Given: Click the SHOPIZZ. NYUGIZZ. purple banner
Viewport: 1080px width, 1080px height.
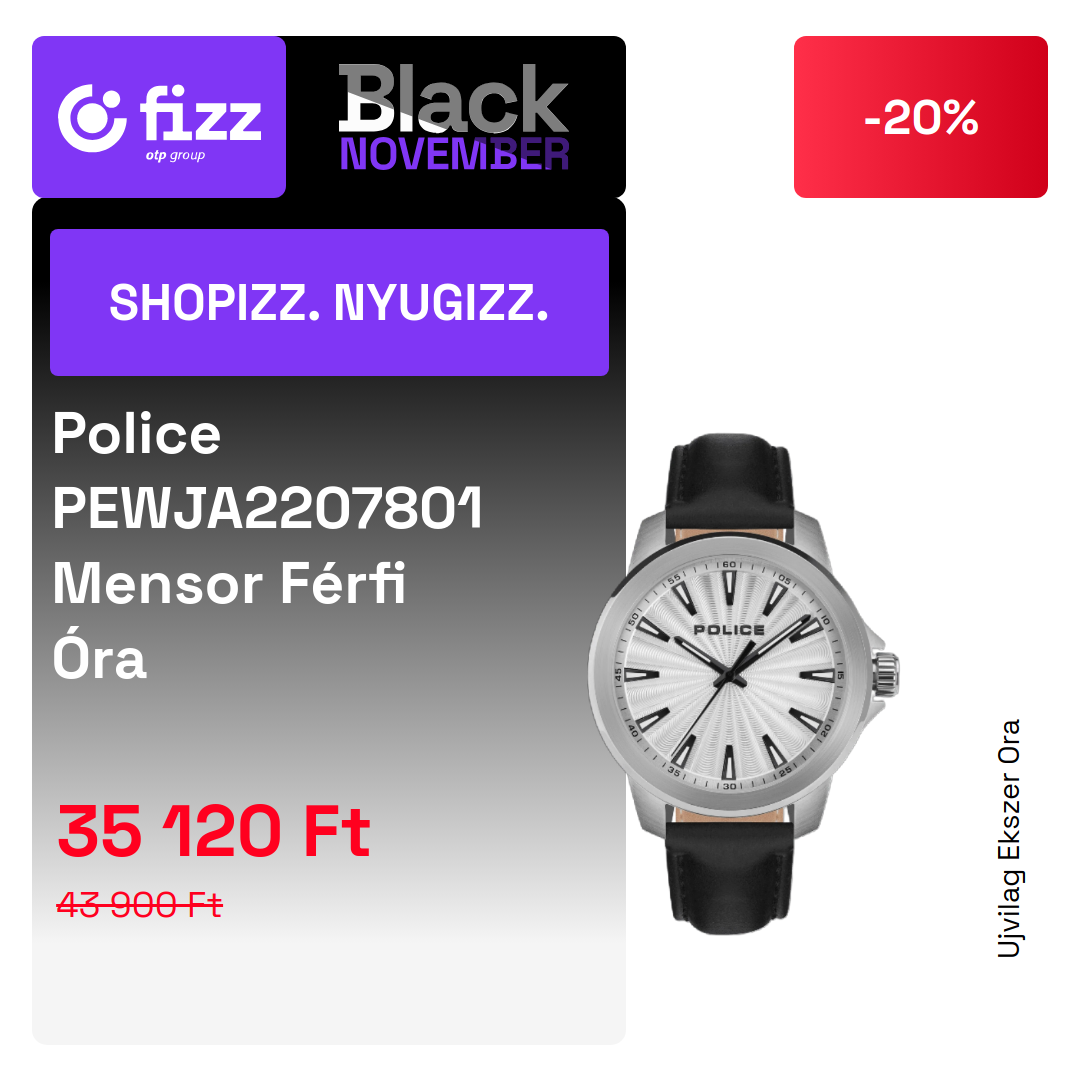Looking at the screenshot, I should [329, 302].
